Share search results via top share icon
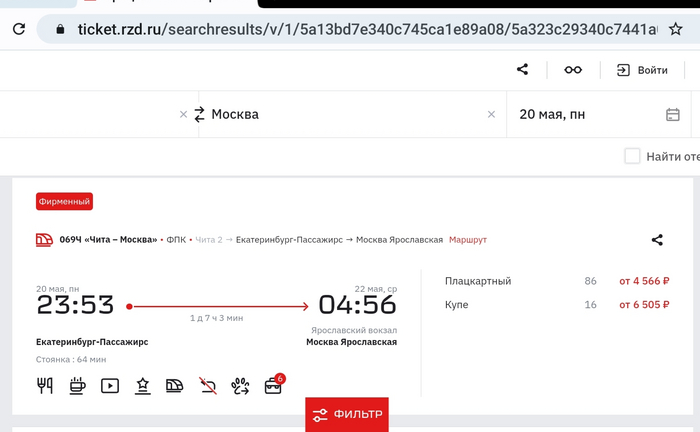 pos(522,69)
